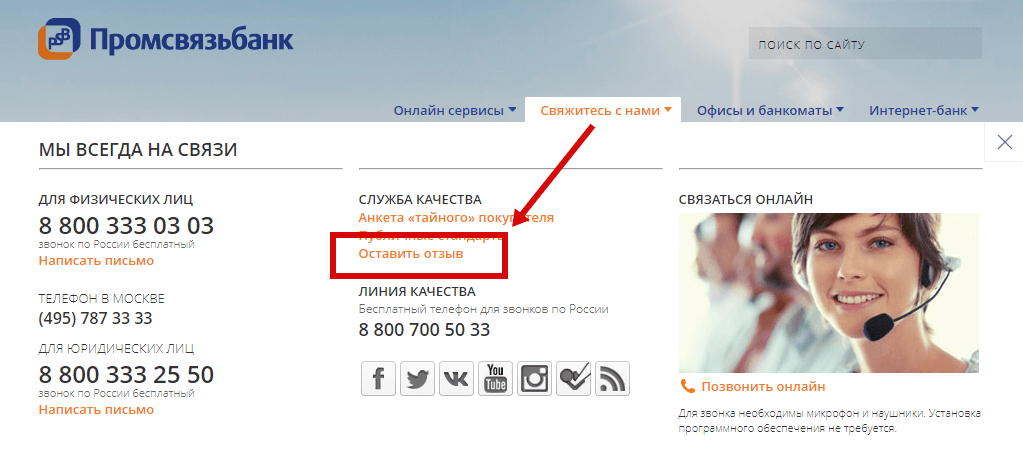Screen dimensions: 1023x466
Task: Open the Instagram icon
Action: point(535,379)
